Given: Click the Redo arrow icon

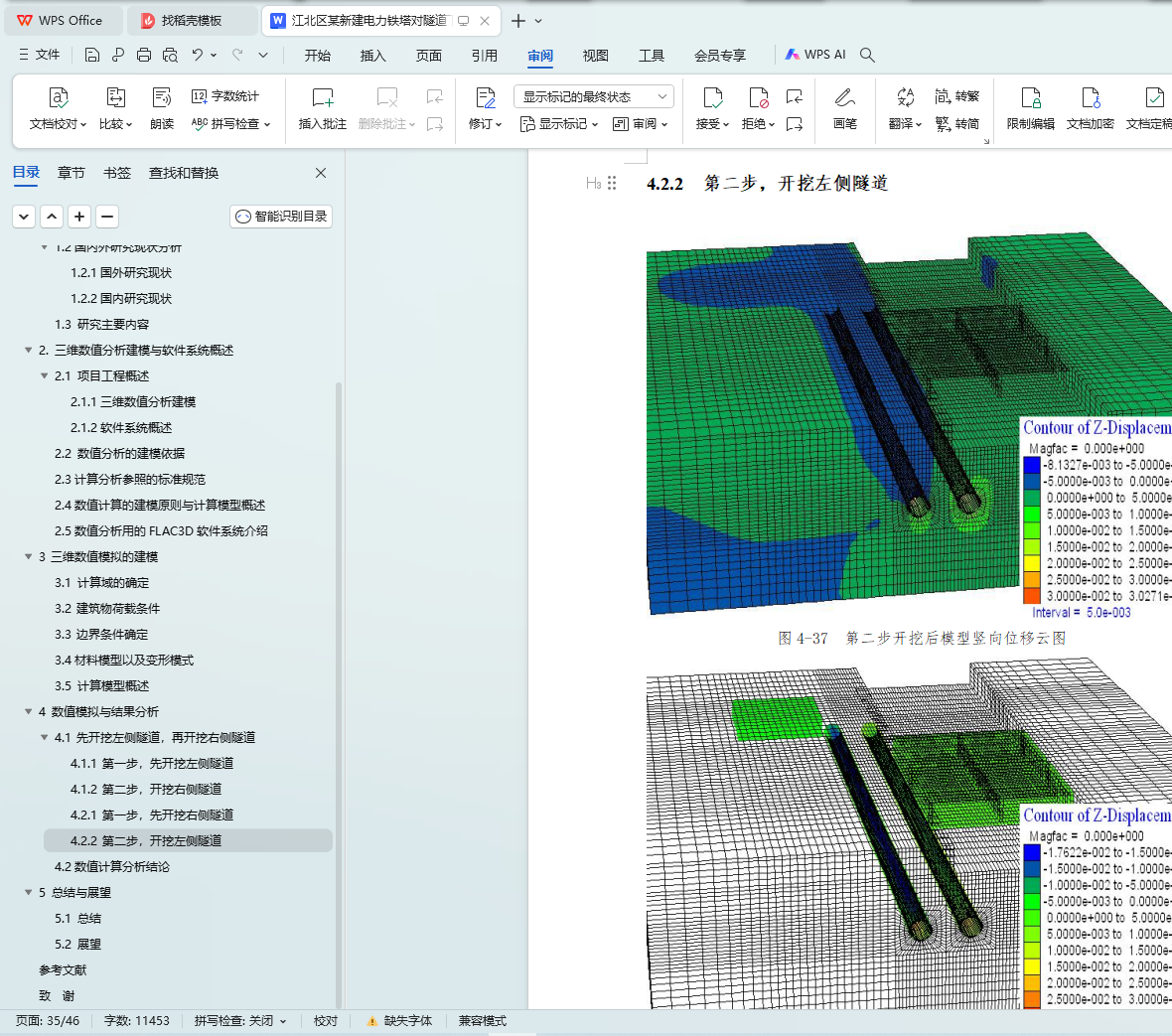Looking at the screenshot, I should coord(237,55).
